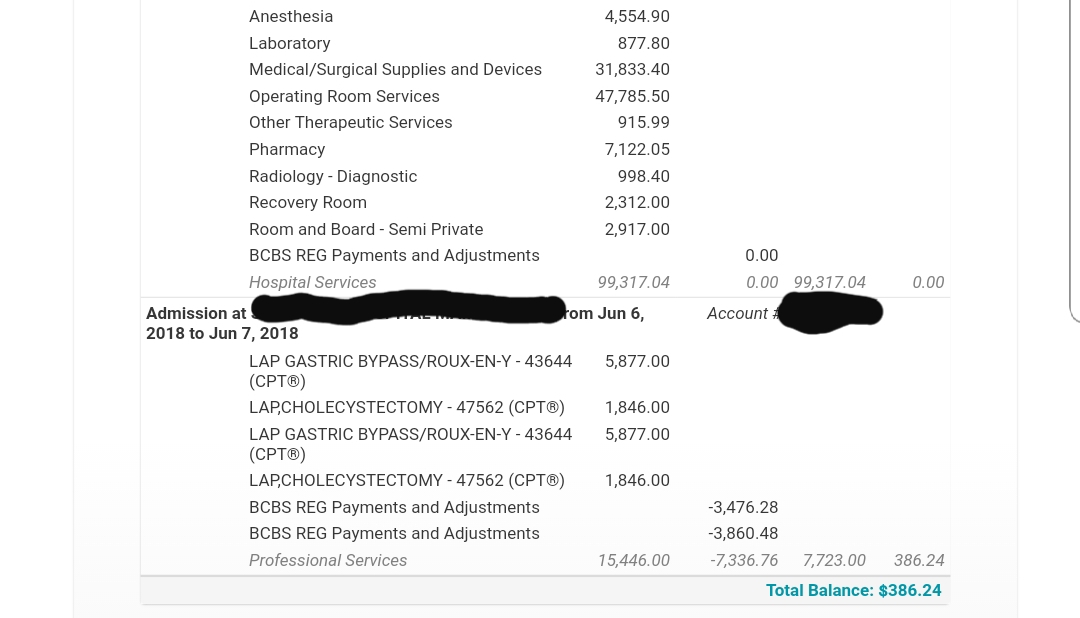Select the Professional Services subtotal row
Screen dimensions: 1080x618
(x=545, y=561)
